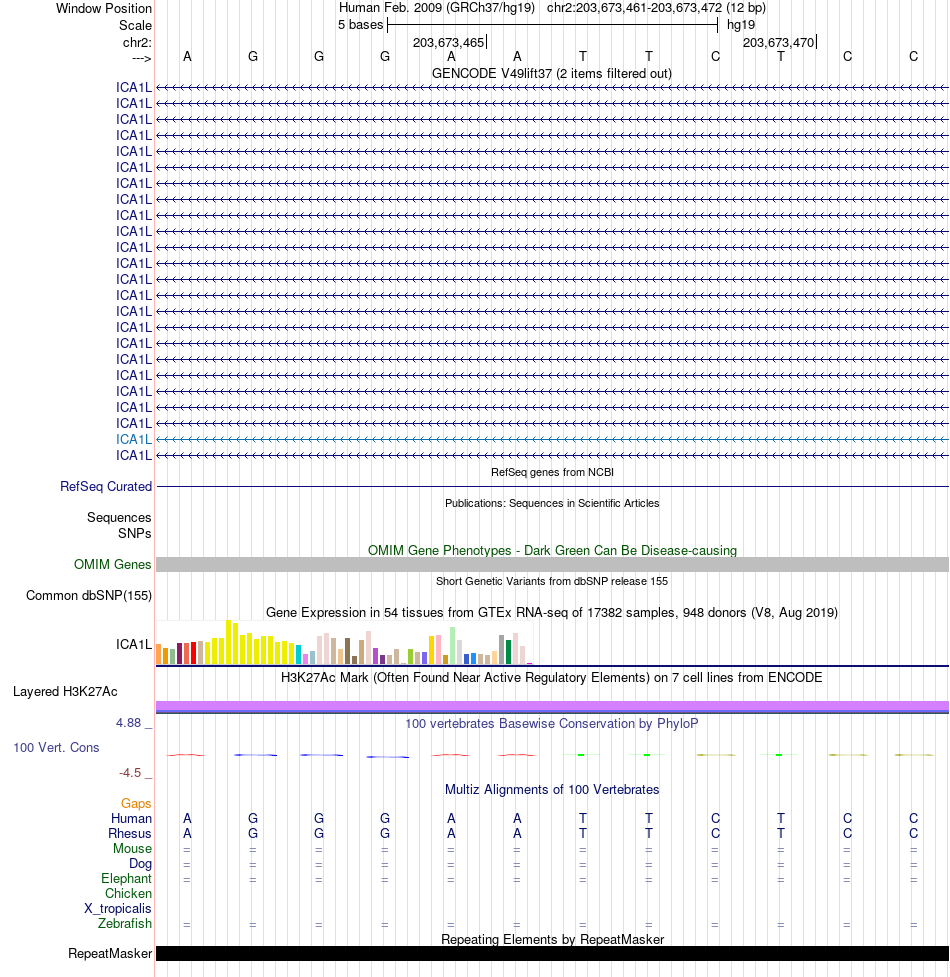Open the RefSeq genes from NCBI title
950x977 pixels.
(x=552, y=472)
